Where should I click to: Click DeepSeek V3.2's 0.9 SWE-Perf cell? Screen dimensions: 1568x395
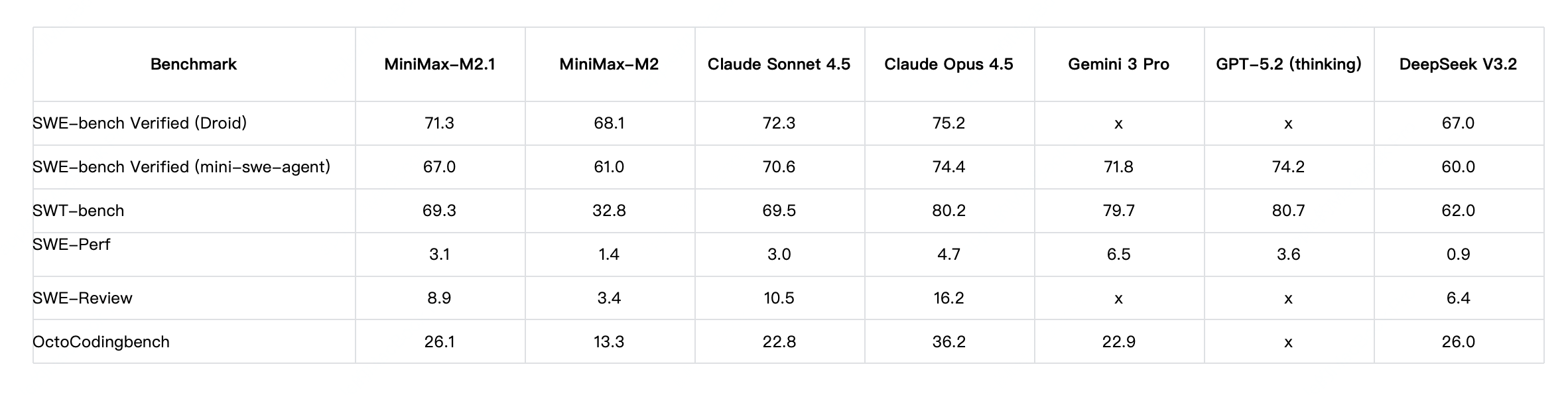[1458, 254]
